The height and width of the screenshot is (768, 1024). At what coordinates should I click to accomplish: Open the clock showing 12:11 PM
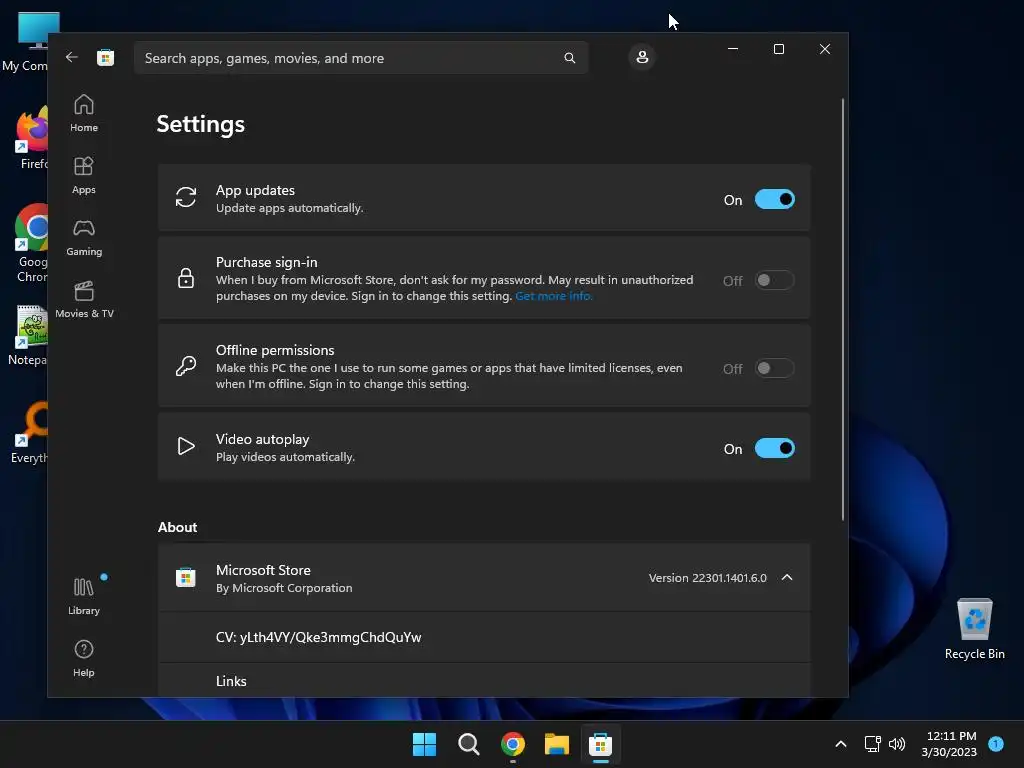pyautogui.click(x=950, y=744)
